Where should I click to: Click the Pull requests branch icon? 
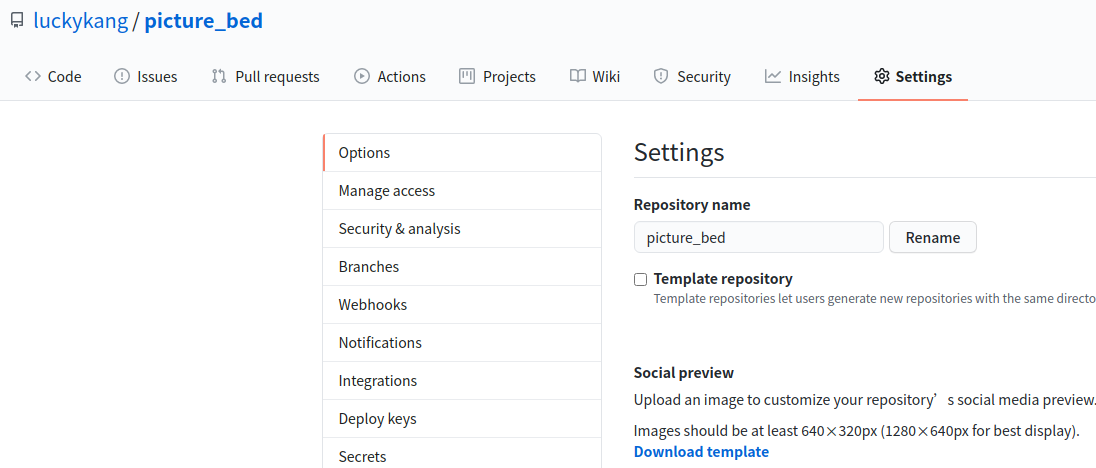[x=219, y=76]
